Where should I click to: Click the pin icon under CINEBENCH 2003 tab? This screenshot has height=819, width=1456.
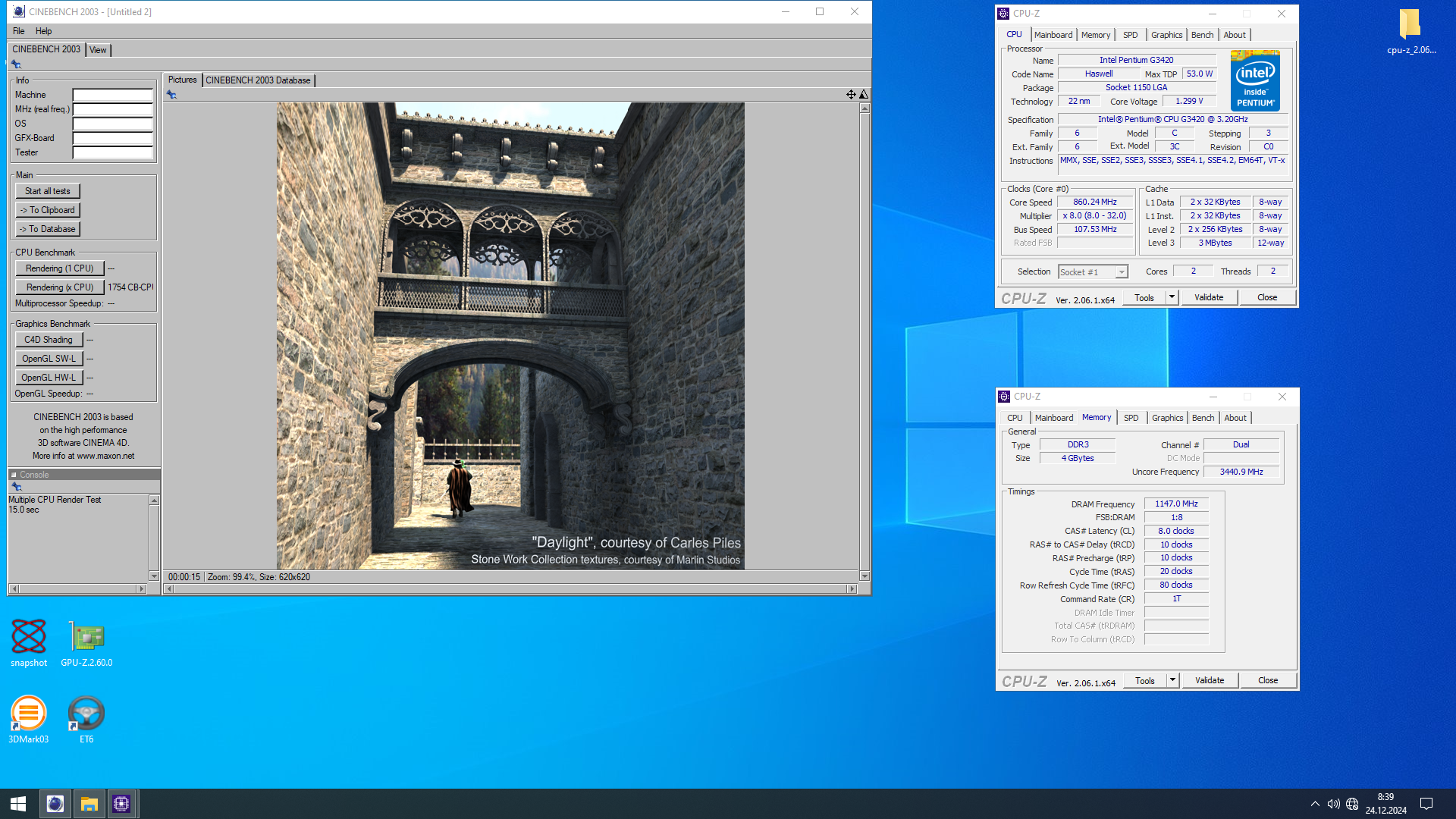pos(16,64)
